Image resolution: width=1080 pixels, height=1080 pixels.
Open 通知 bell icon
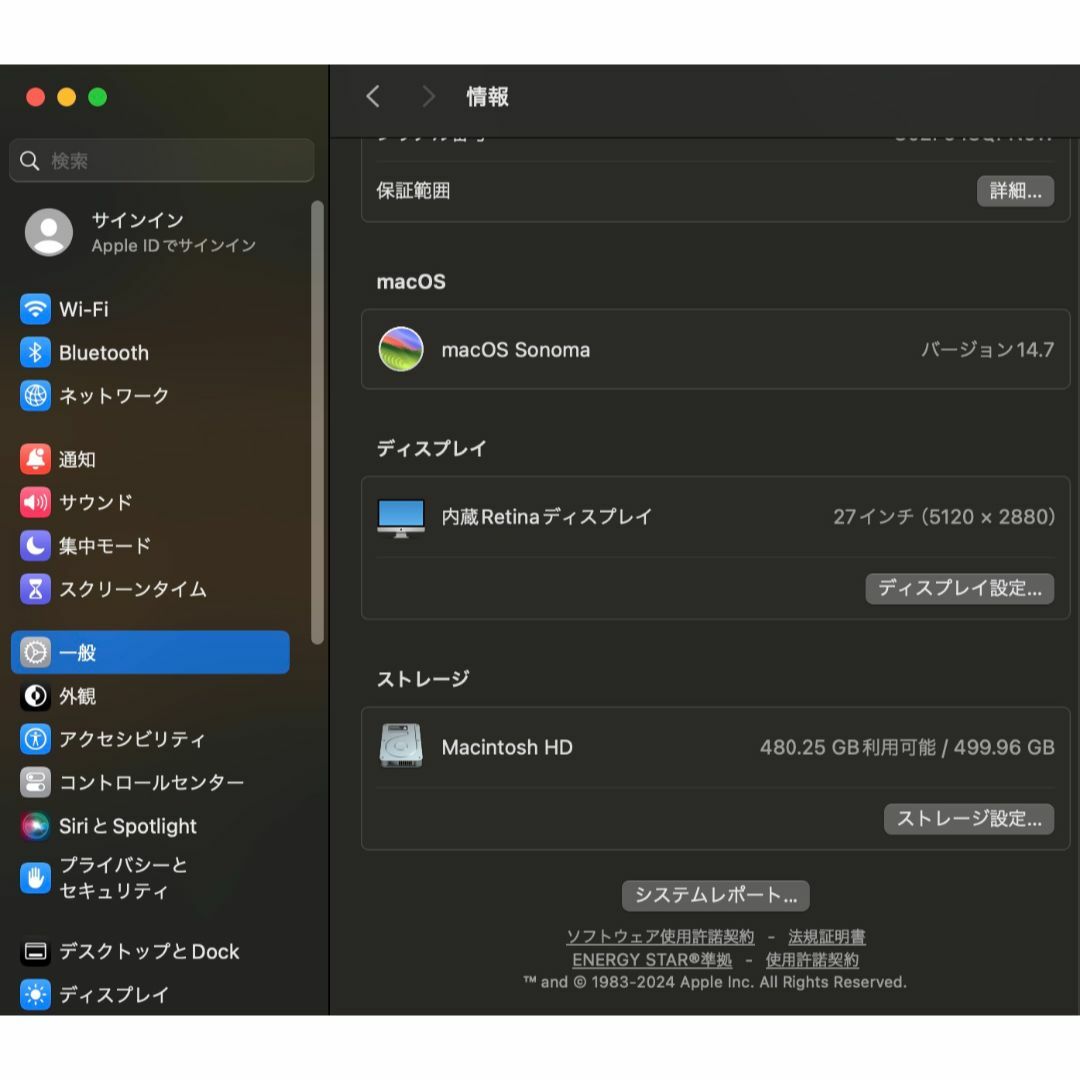click(35, 459)
